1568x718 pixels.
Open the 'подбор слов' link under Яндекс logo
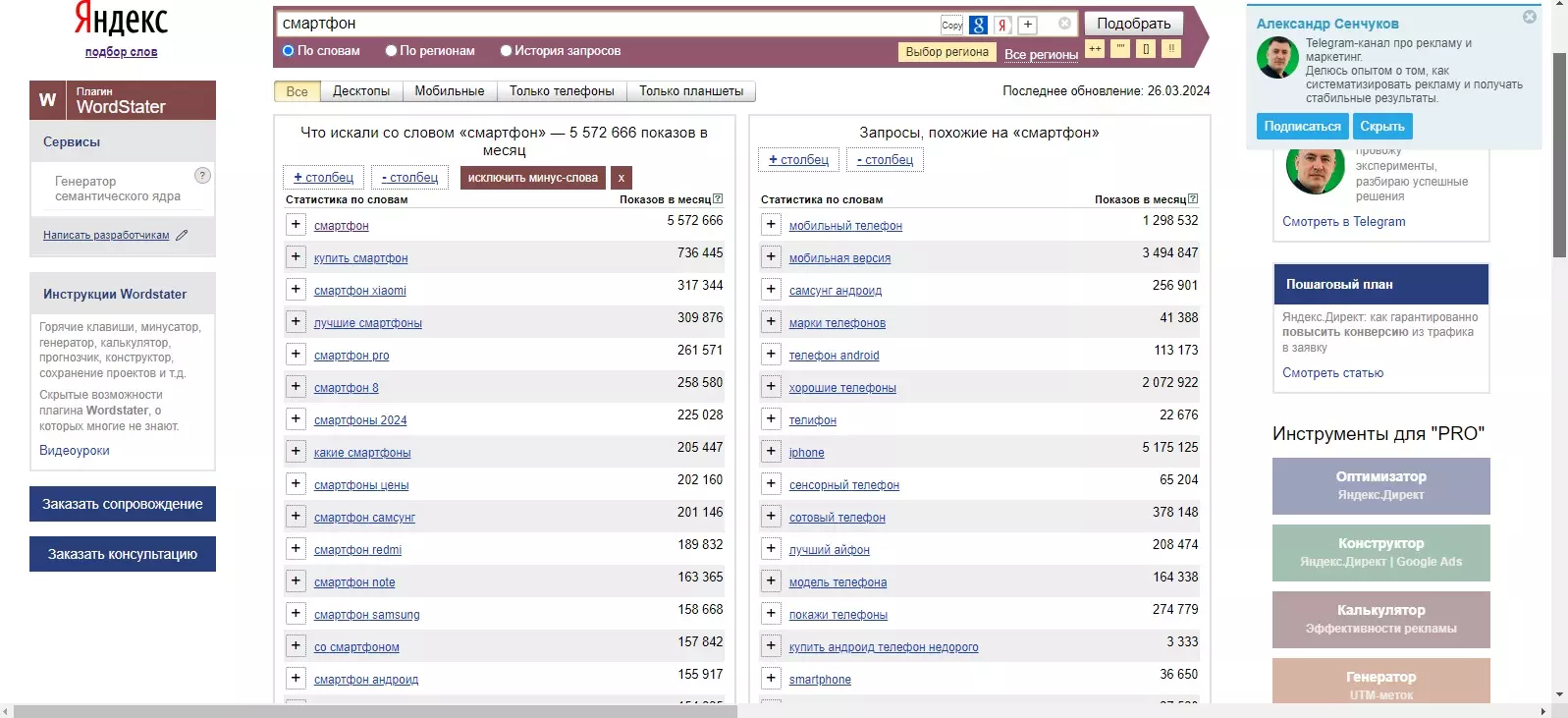122,52
